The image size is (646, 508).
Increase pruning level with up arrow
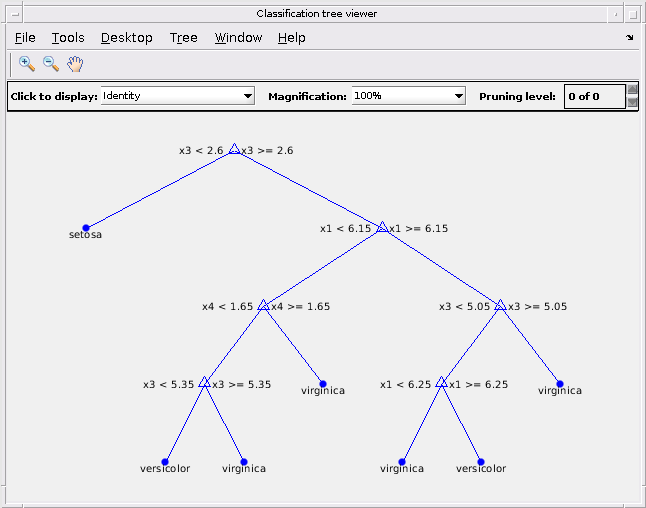[x=632, y=89]
